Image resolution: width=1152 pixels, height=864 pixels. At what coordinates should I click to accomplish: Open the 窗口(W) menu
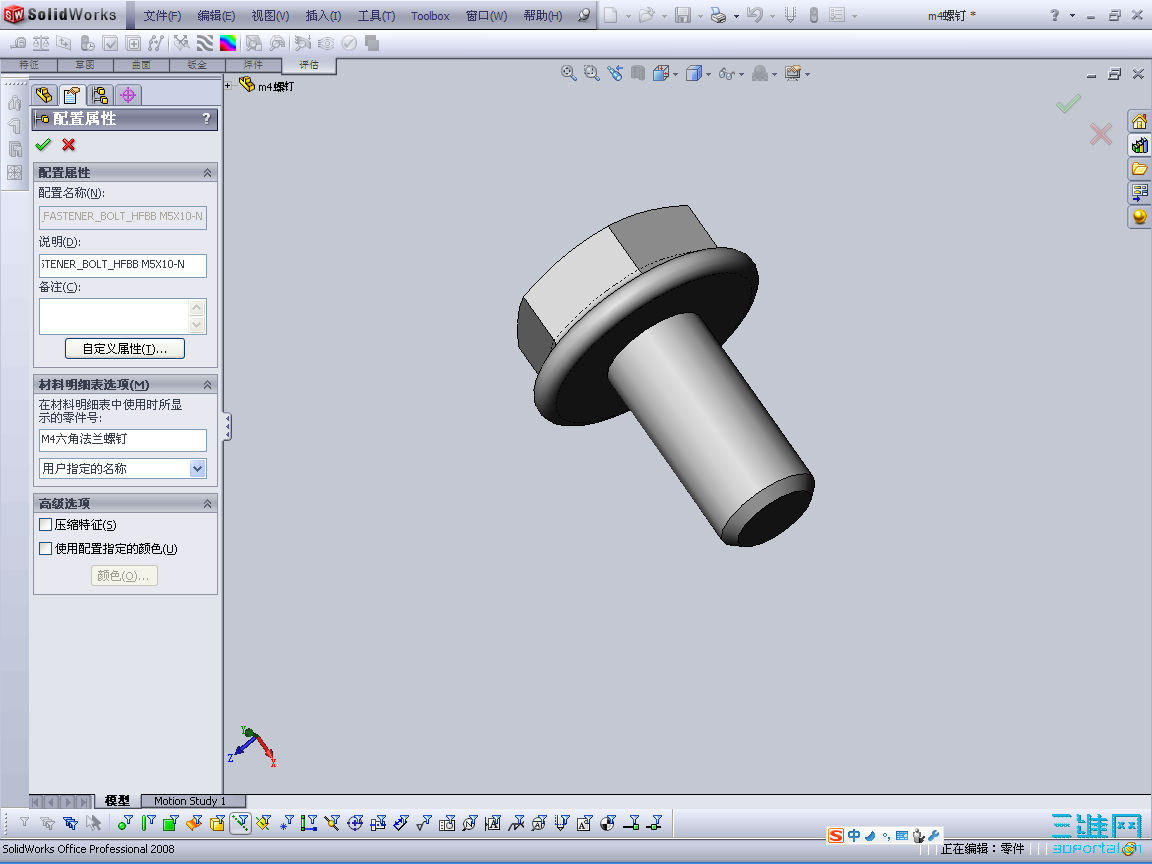click(x=486, y=15)
